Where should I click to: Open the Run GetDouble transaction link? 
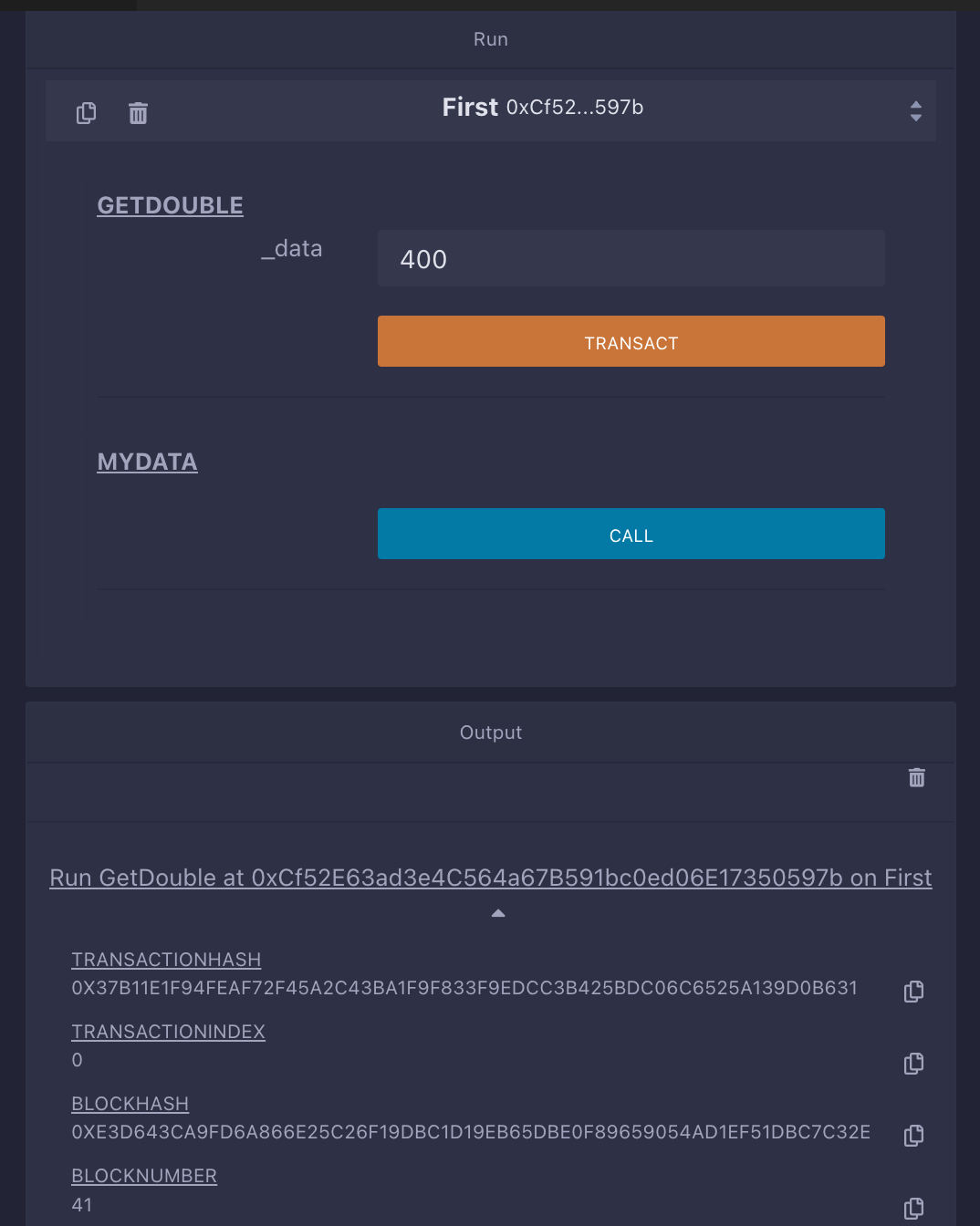491,878
